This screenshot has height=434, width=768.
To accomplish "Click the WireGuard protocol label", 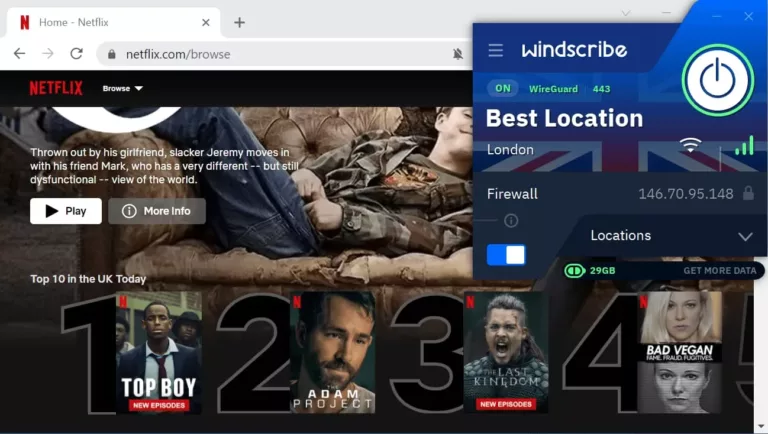I will [553, 89].
